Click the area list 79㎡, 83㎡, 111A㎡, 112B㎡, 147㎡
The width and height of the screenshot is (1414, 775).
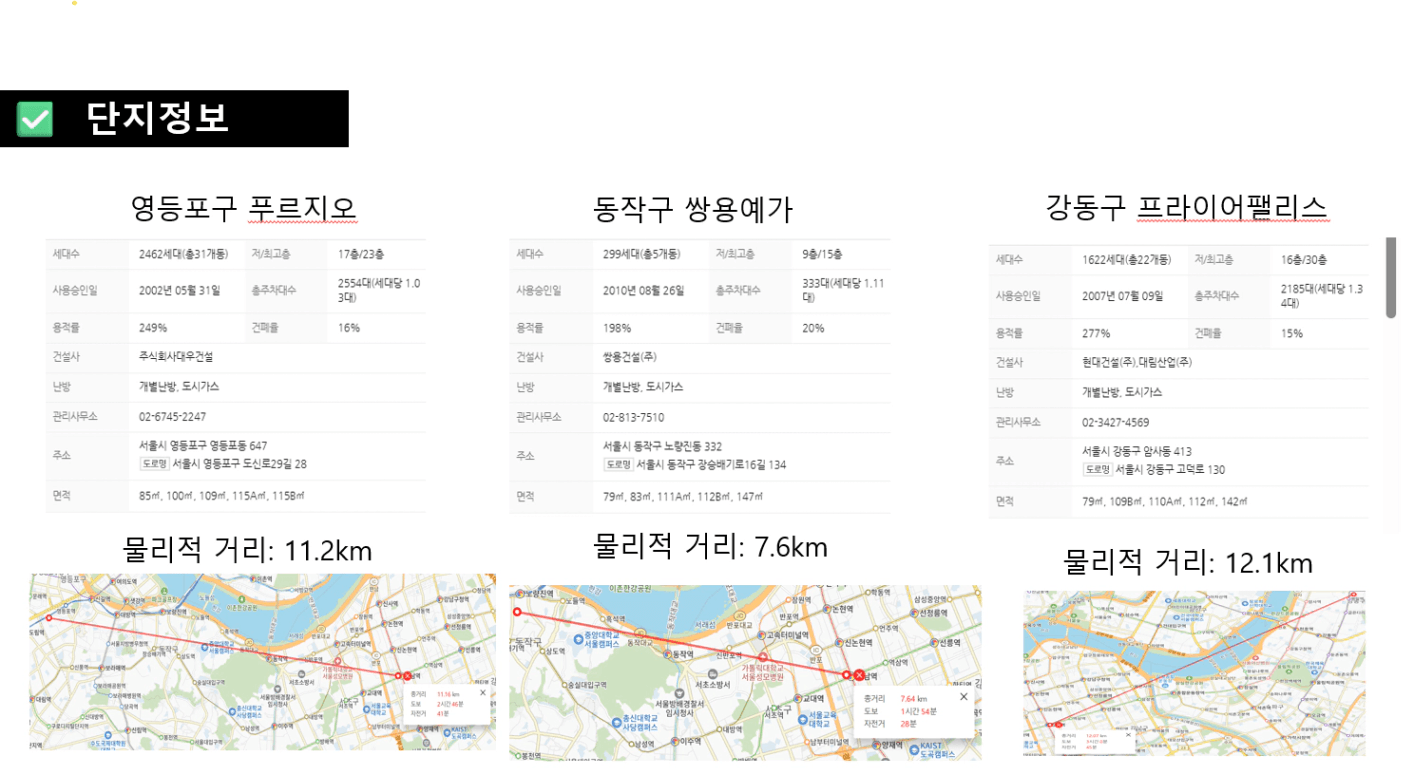pyautogui.click(x=683, y=497)
